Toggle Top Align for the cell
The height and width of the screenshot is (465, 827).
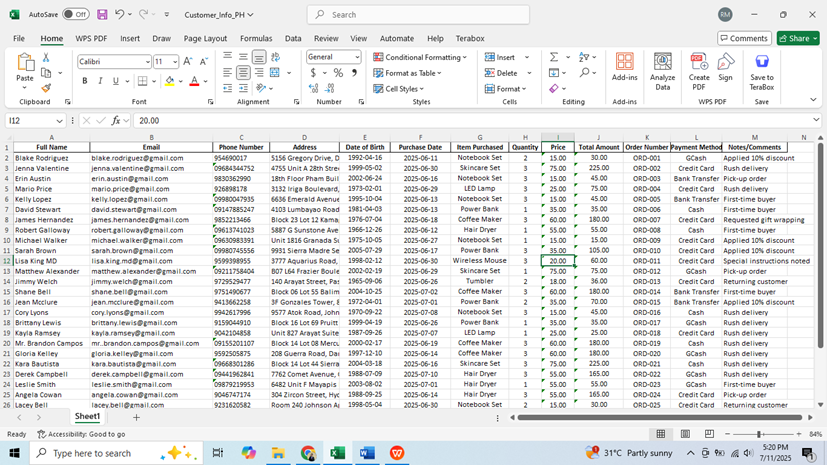(227, 56)
